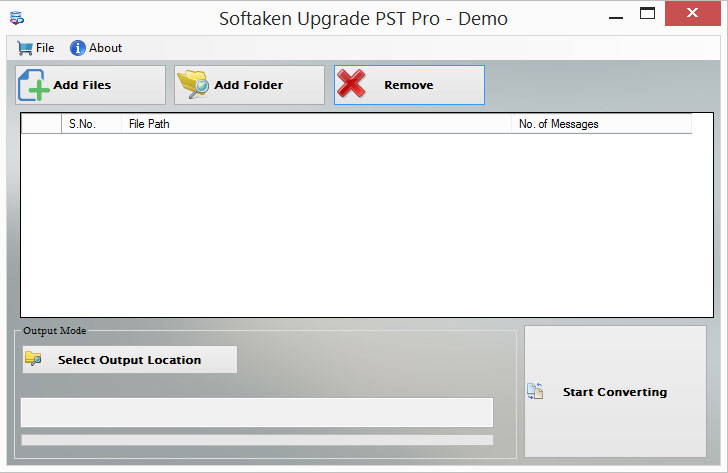Click the Add Files button
728x473 pixels.
pyautogui.click(x=91, y=85)
